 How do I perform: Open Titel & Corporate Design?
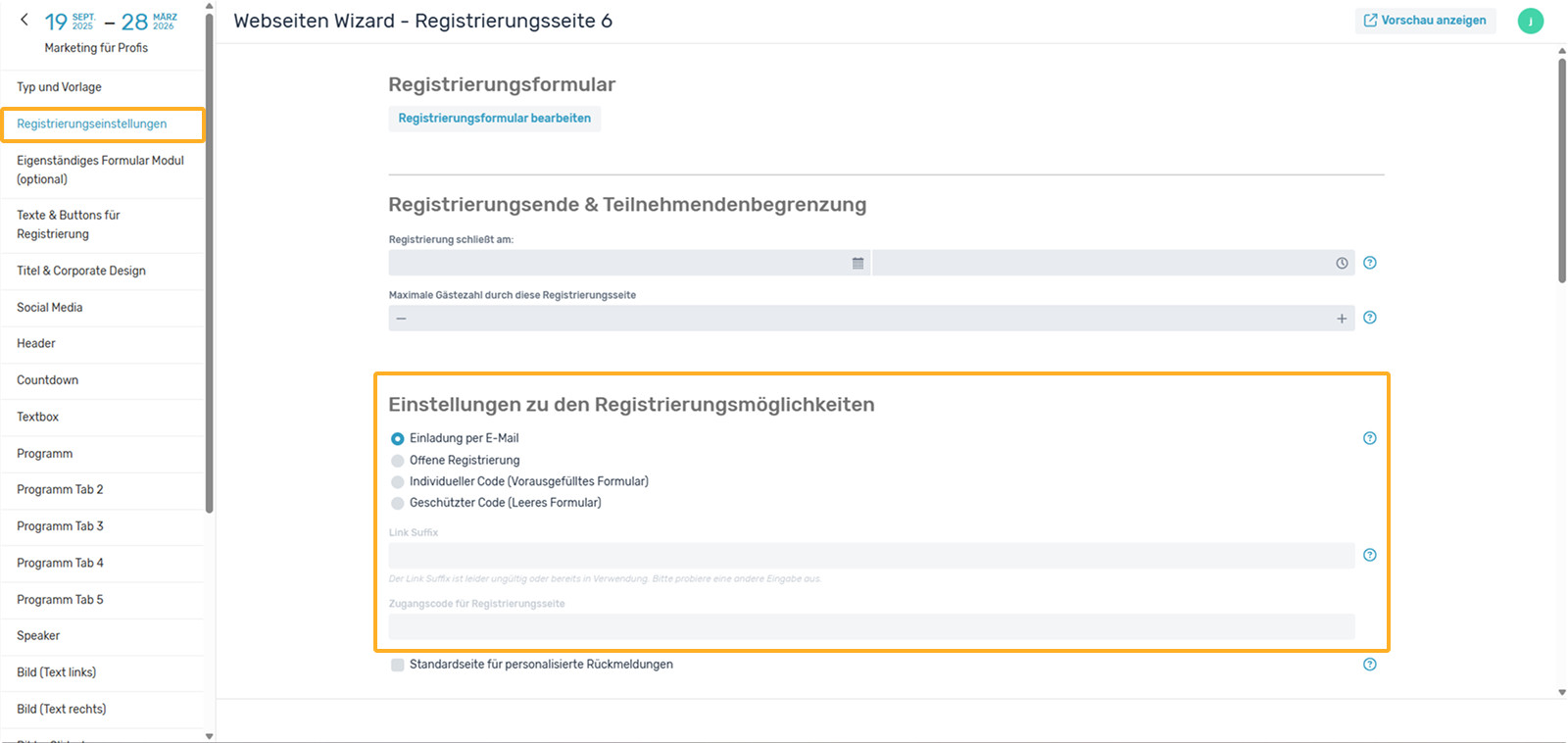(x=103, y=271)
